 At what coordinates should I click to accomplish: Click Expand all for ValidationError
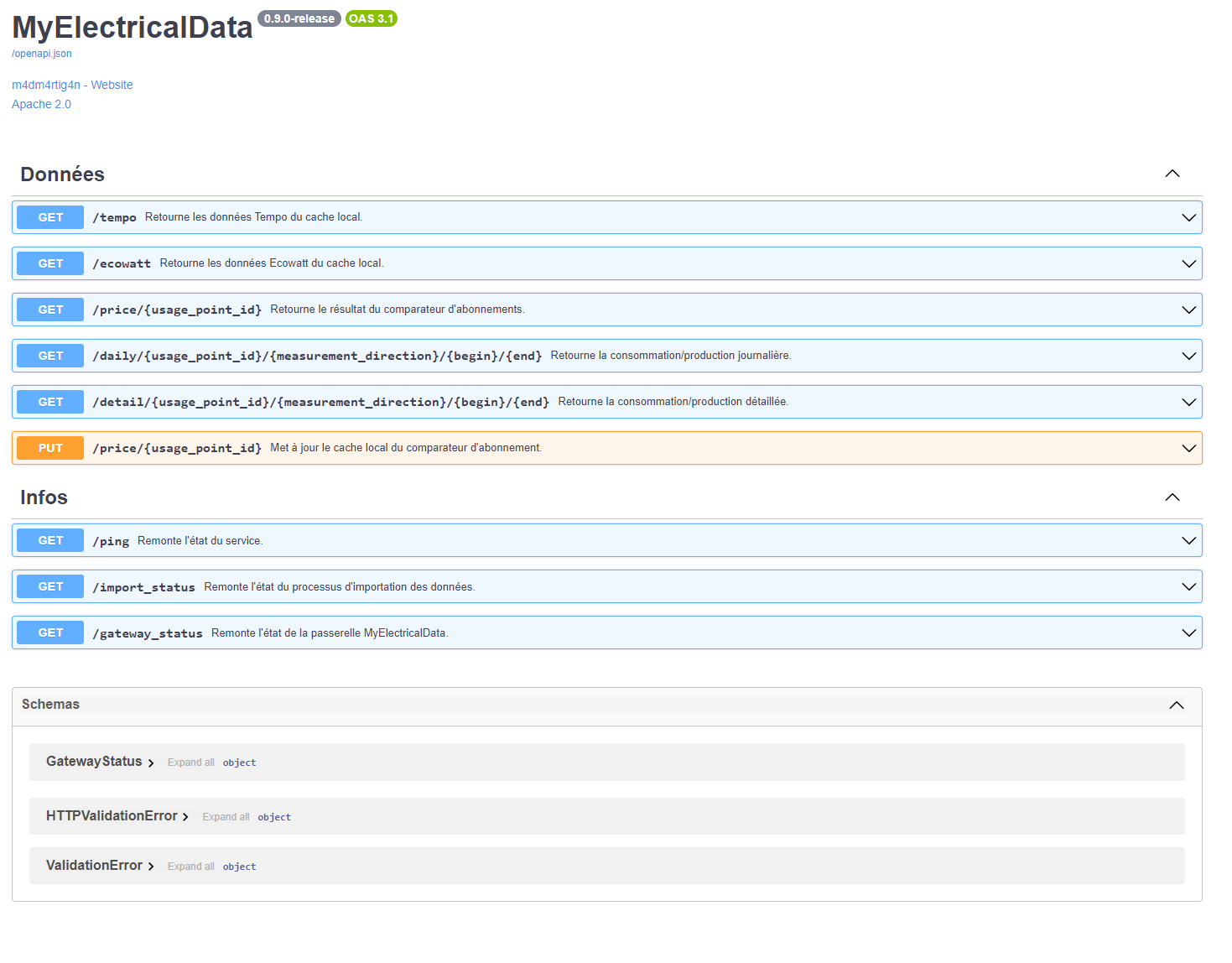[x=191, y=867]
